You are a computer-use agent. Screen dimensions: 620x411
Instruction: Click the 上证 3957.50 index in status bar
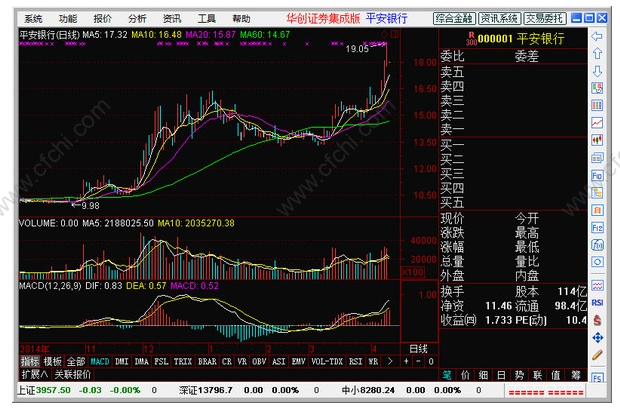point(44,390)
